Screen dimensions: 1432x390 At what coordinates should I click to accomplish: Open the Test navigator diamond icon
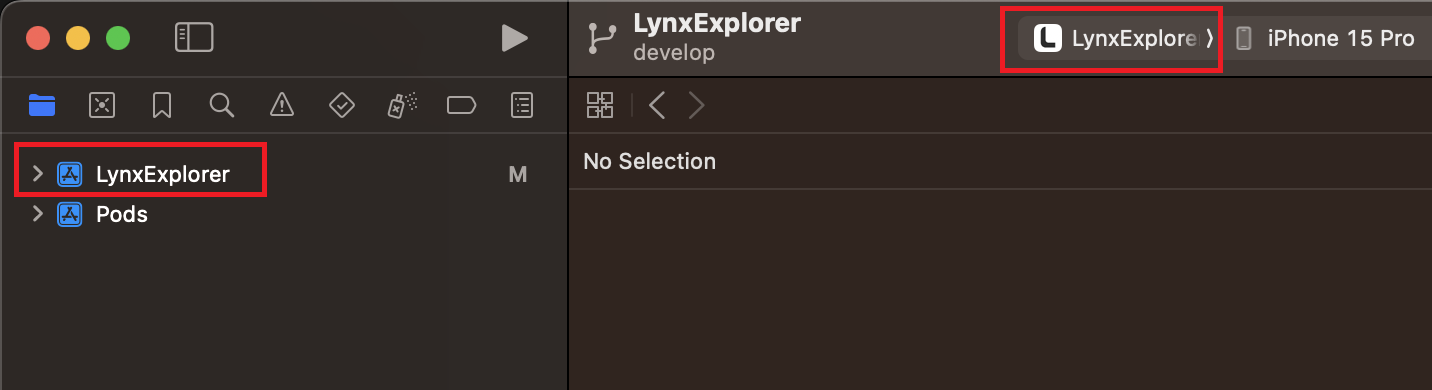(342, 105)
